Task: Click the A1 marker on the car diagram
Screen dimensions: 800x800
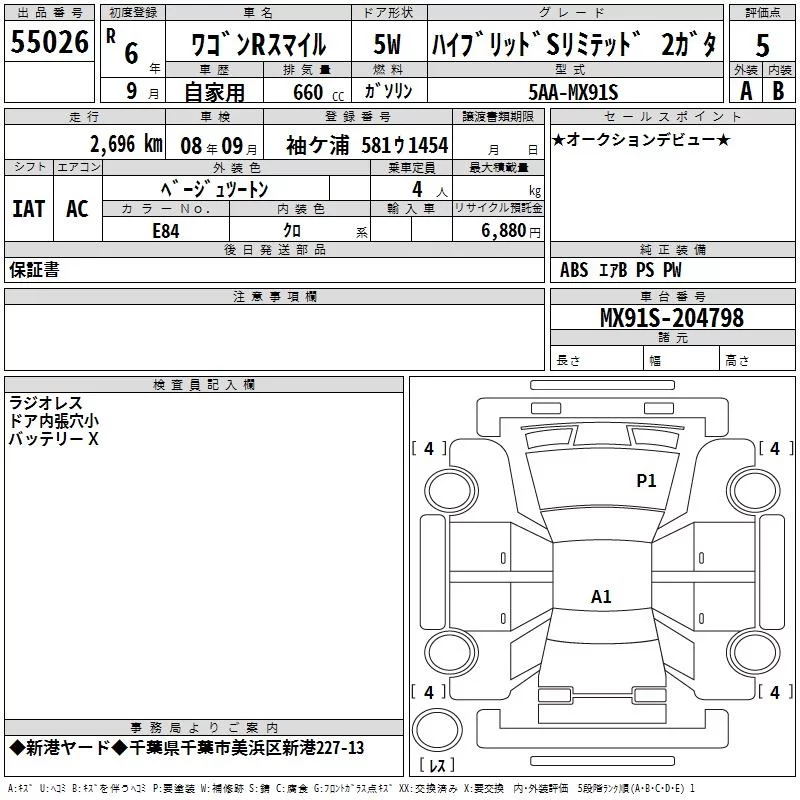Action: [601, 597]
